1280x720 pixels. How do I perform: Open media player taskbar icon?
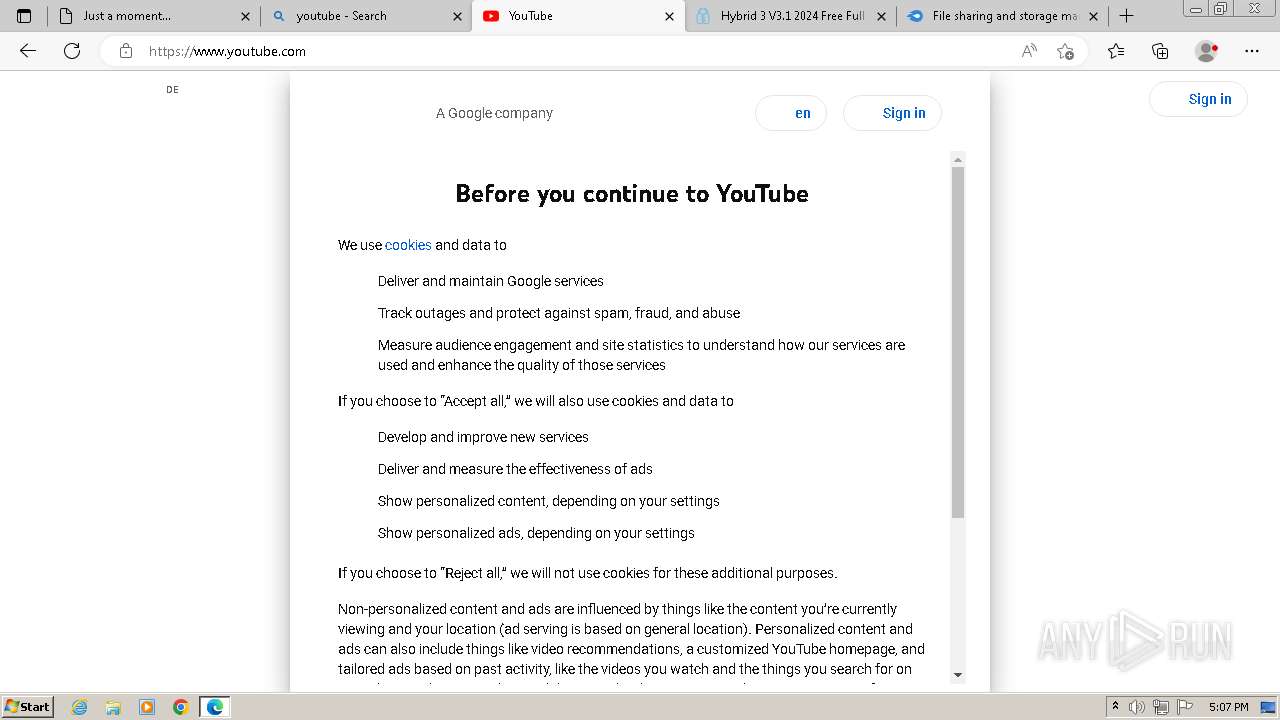pyautogui.click(x=147, y=707)
